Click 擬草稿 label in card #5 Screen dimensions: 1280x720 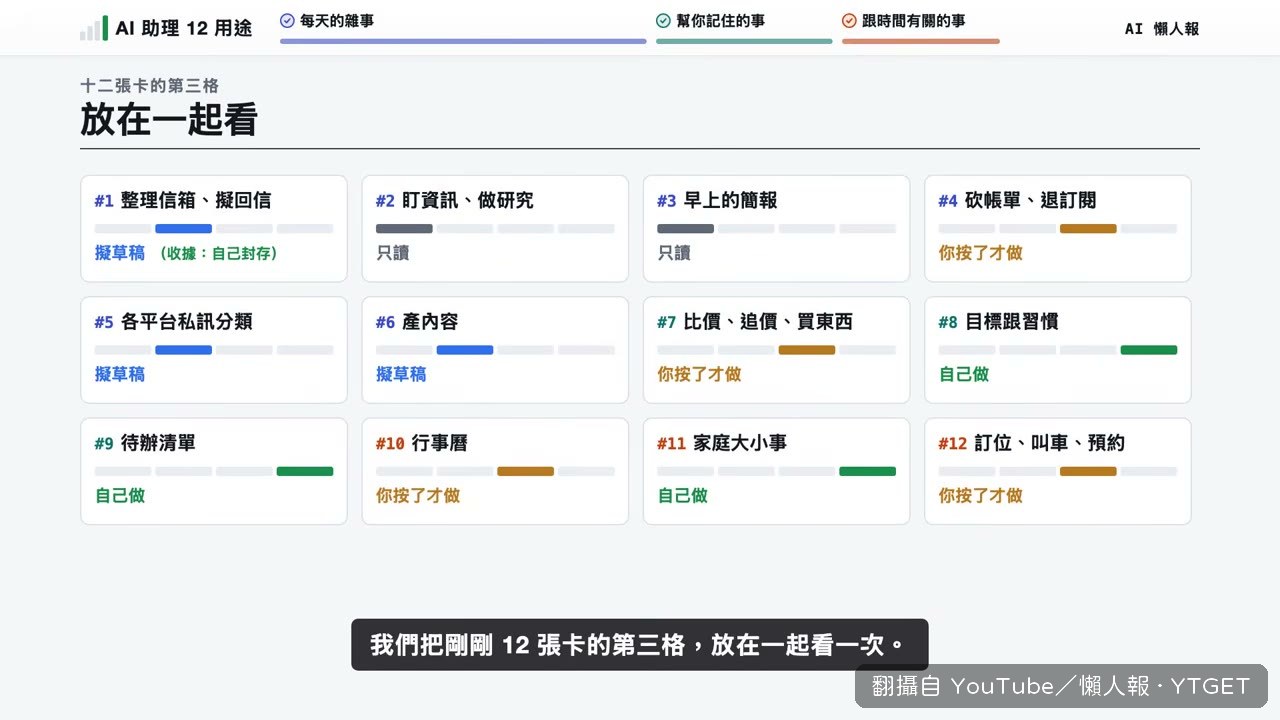coord(120,374)
